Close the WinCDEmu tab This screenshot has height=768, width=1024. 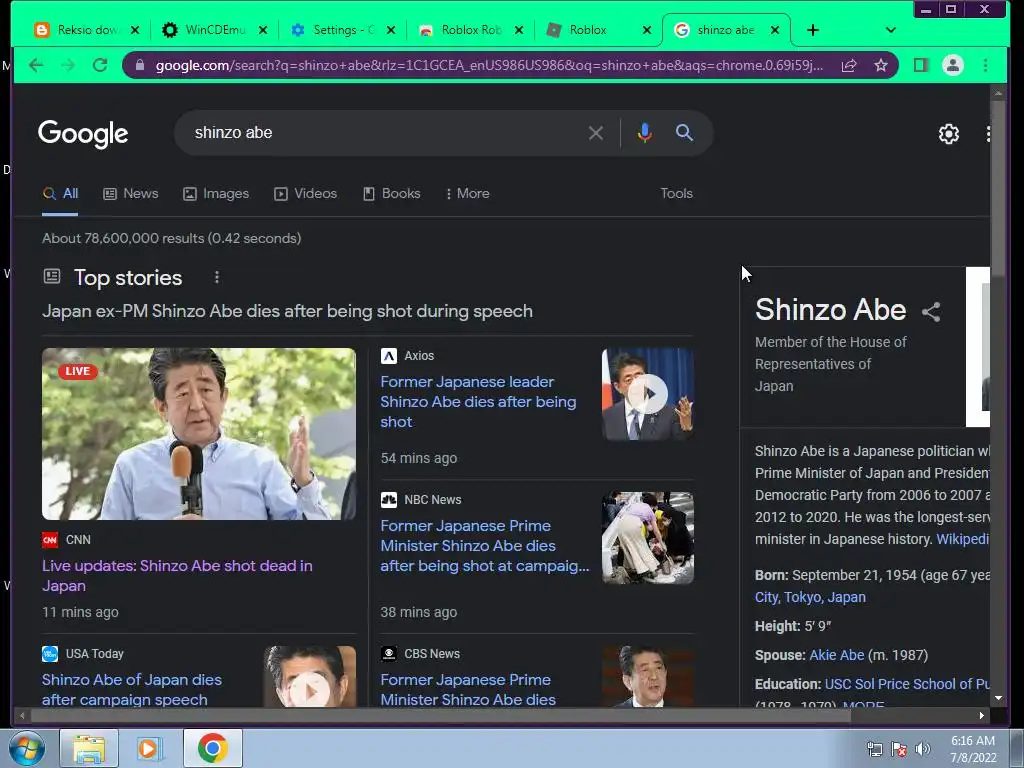coord(263,30)
